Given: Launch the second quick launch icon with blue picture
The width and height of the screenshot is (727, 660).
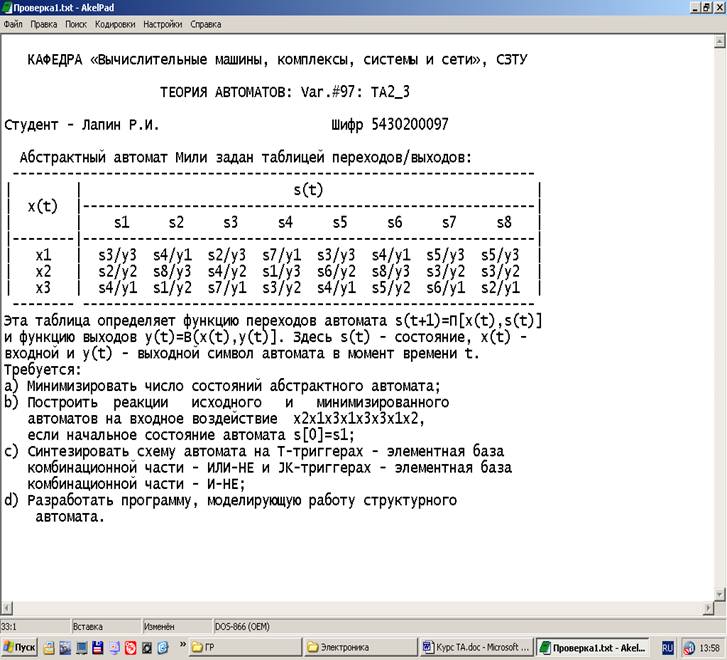Looking at the screenshot, I should (65, 647).
